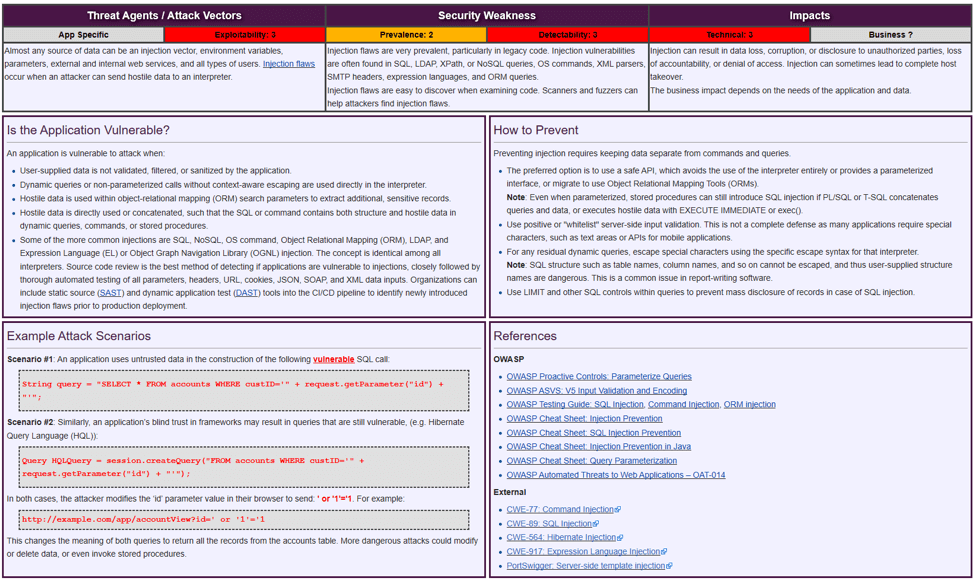This screenshot has height=581, width=974.
Task: Click "Preventing injection requires keeping data separate" sentence
Action: (x=642, y=153)
